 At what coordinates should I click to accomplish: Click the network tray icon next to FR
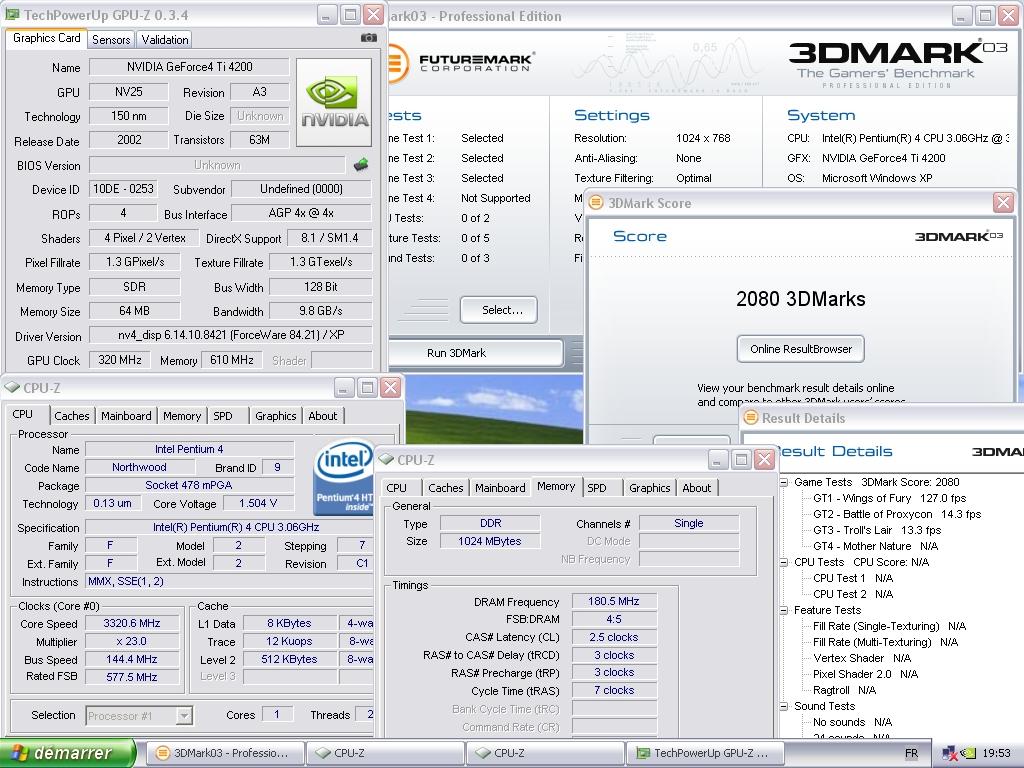[x=950, y=754]
